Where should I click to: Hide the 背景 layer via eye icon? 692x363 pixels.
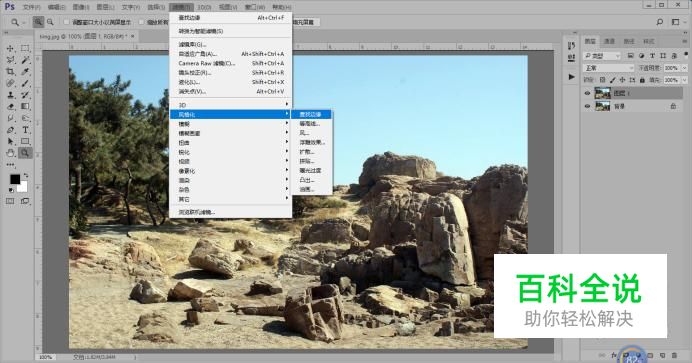click(587, 106)
